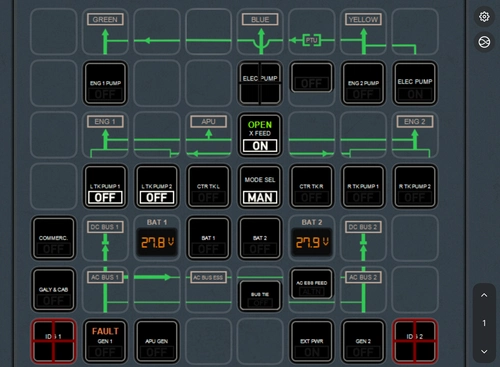Click the BAT 1 voltage display 27.8 V
The height and width of the screenshot is (367, 500).
[157, 242]
